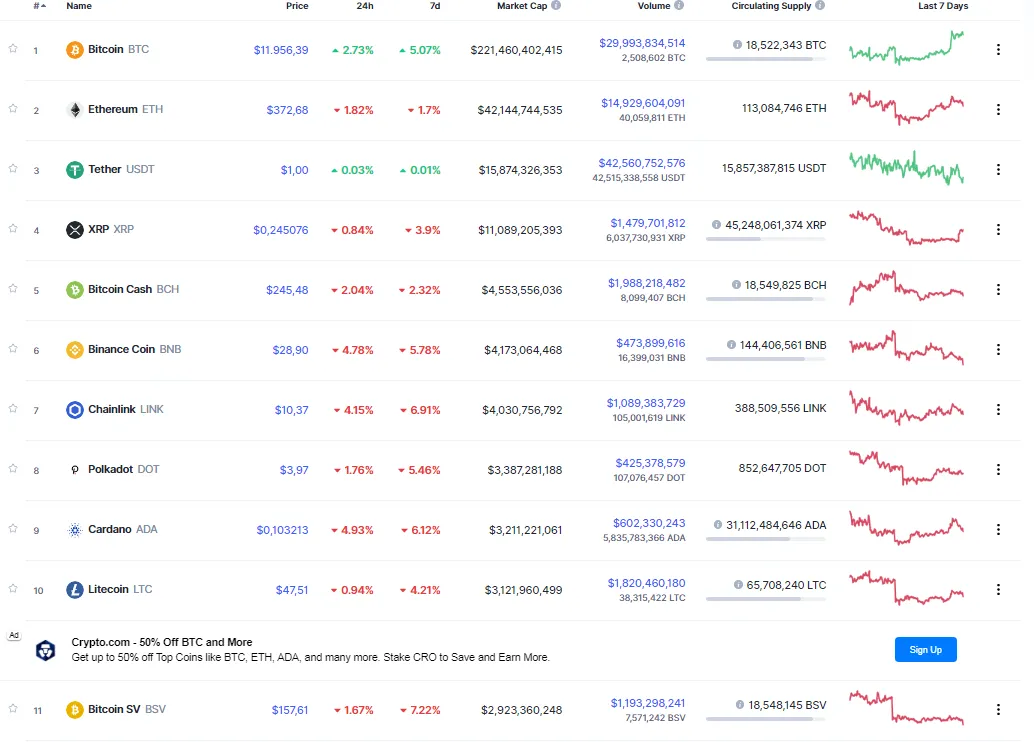Open the more options menu for XRP
The height and width of the screenshot is (742, 1034).
(998, 230)
